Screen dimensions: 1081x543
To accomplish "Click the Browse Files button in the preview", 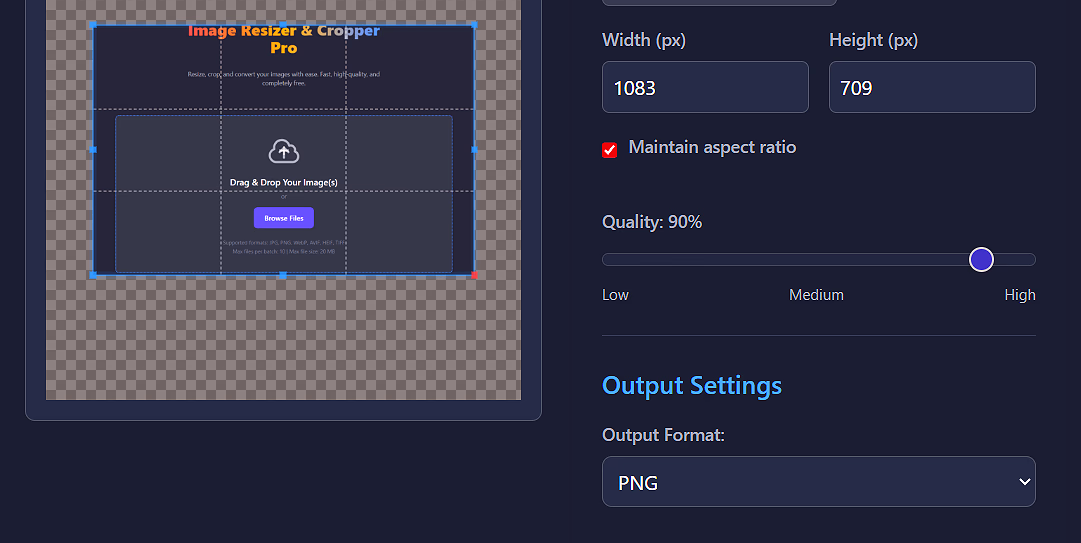I will [x=284, y=218].
